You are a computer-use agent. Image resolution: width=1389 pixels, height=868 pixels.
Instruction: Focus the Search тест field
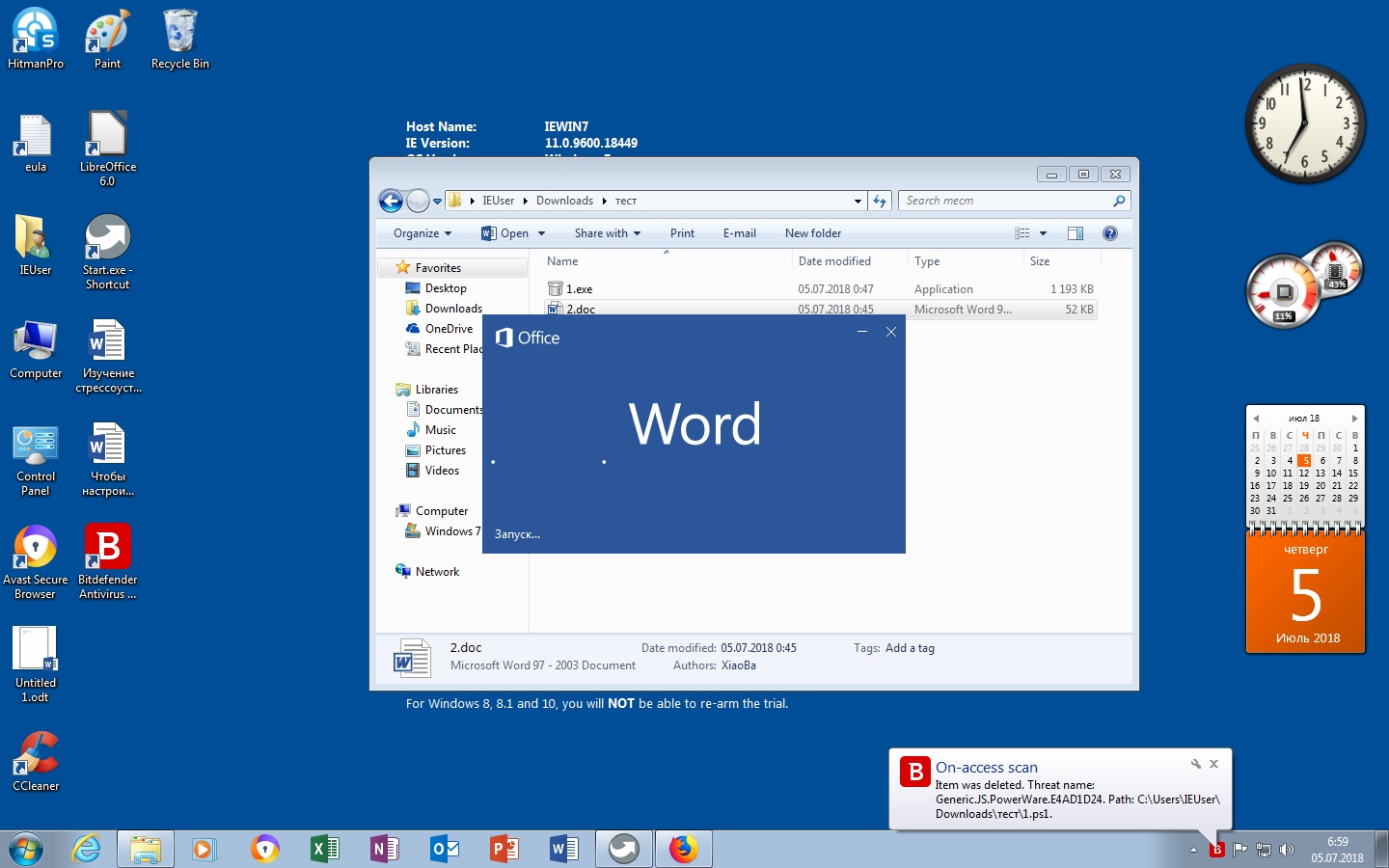tap(1014, 201)
